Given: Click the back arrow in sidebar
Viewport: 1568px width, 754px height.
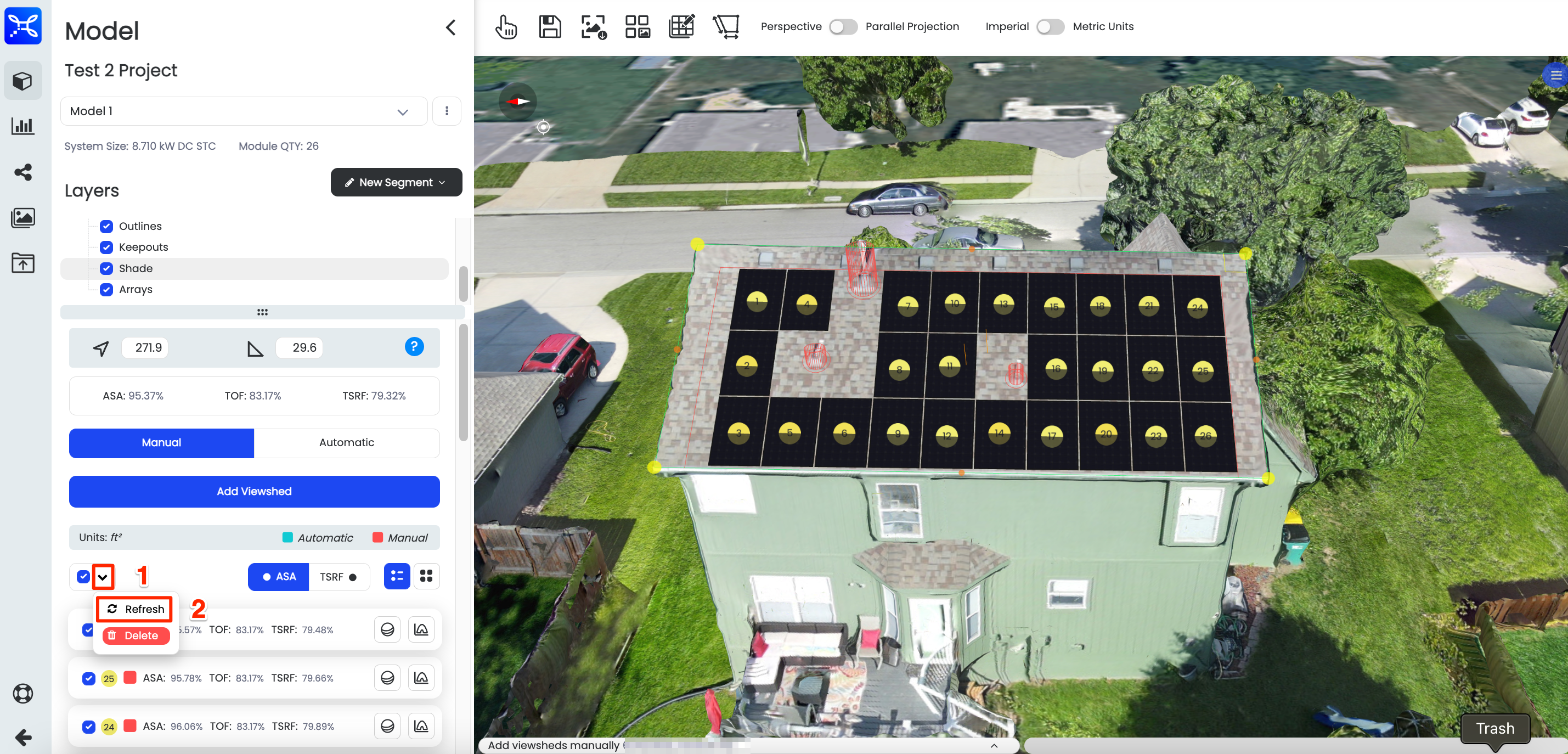Looking at the screenshot, I should coord(22,738).
